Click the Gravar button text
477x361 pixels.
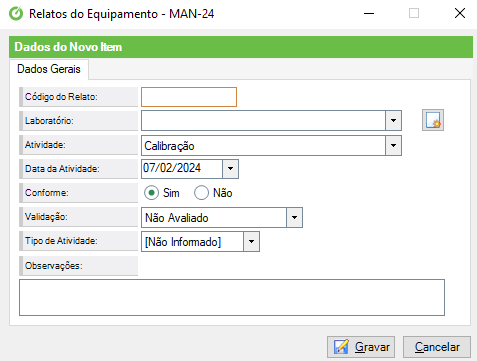[x=372, y=347]
